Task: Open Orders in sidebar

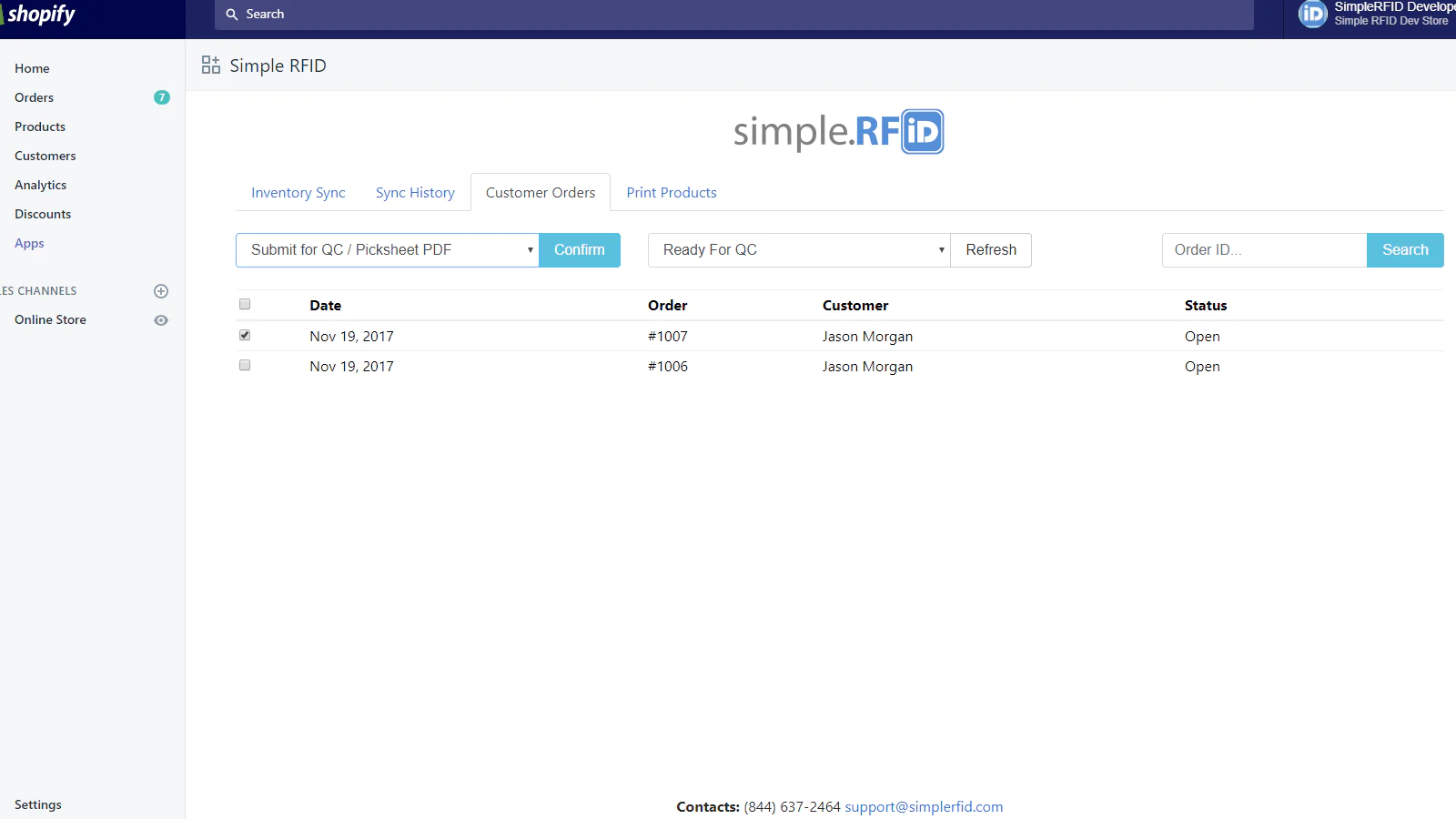Action: (34, 97)
